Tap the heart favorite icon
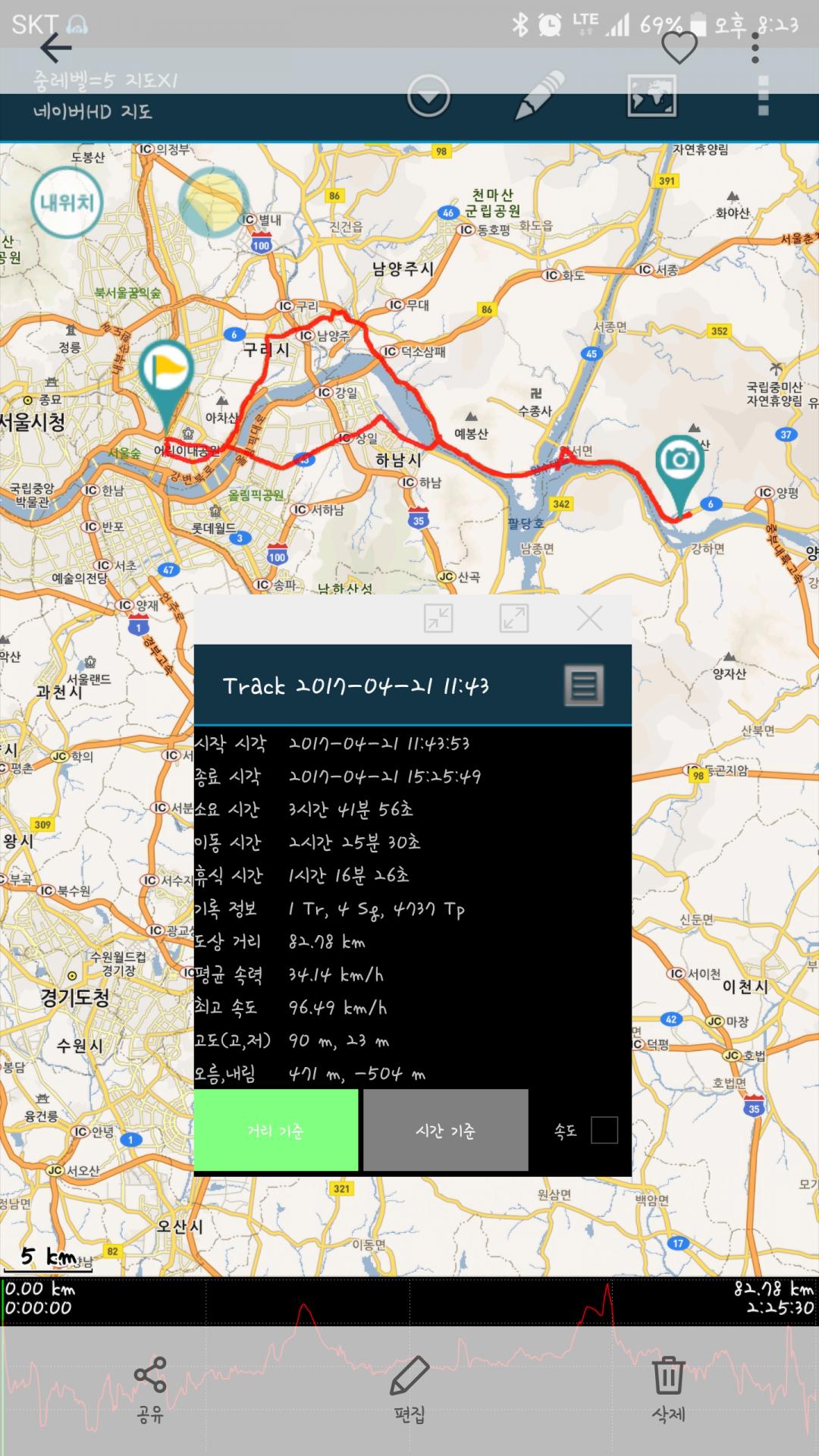This screenshot has width=819, height=1456. (x=679, y=49)
